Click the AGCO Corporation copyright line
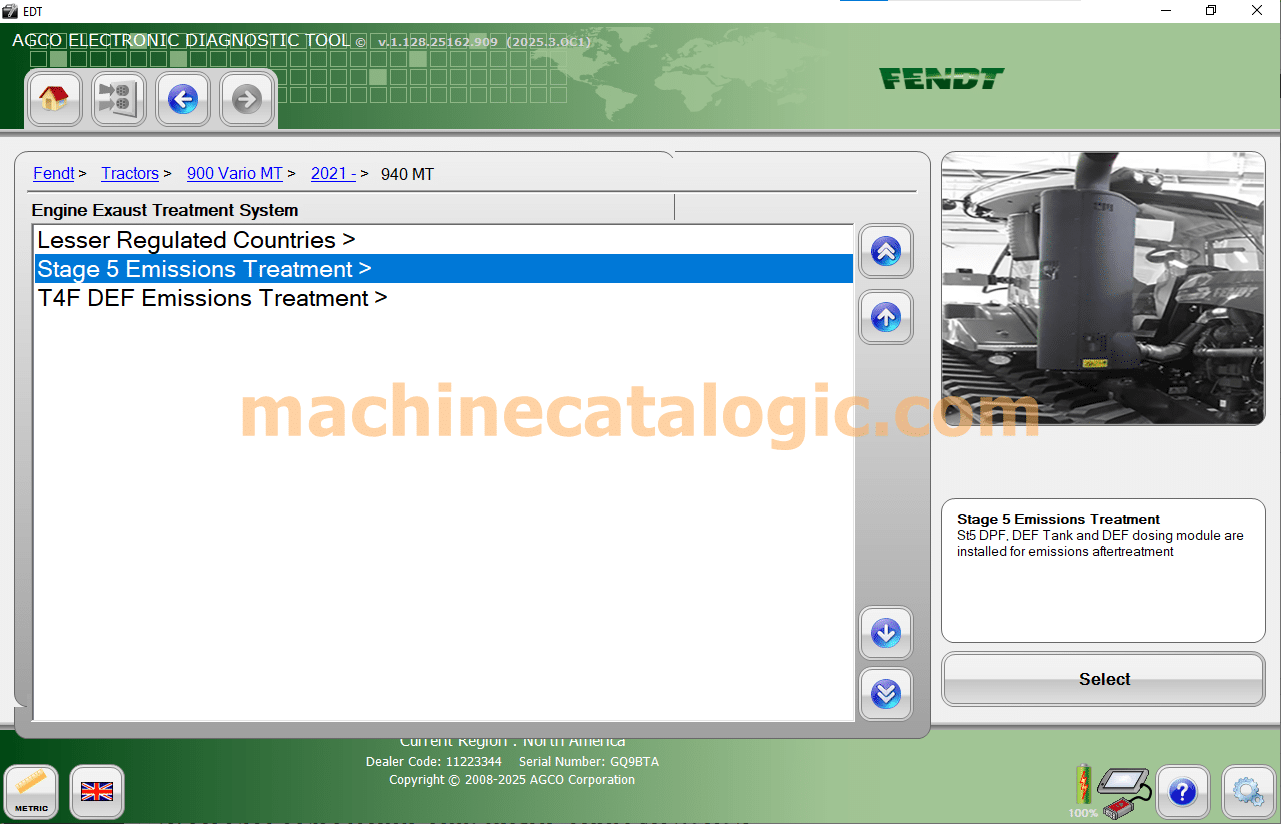1281x824 pixels. [x=512, y=780]
